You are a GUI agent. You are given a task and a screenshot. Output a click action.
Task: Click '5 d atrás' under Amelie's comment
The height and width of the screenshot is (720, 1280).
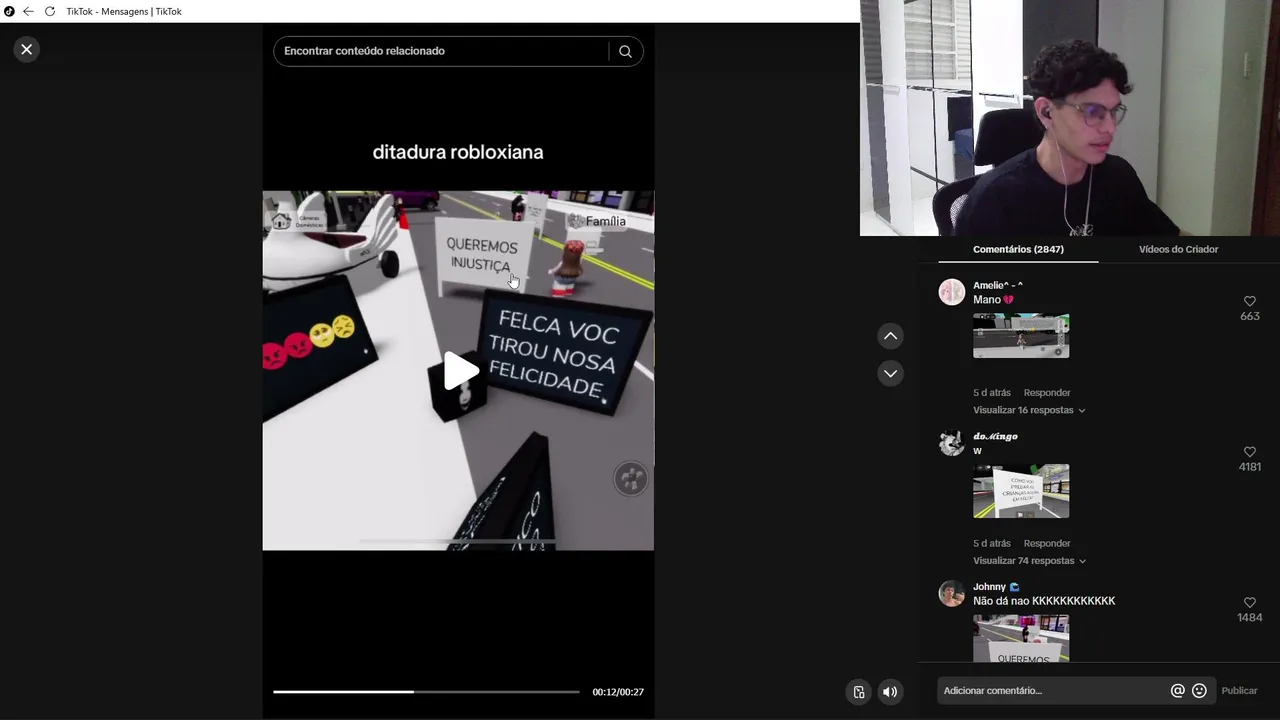(x=992, y=393)
